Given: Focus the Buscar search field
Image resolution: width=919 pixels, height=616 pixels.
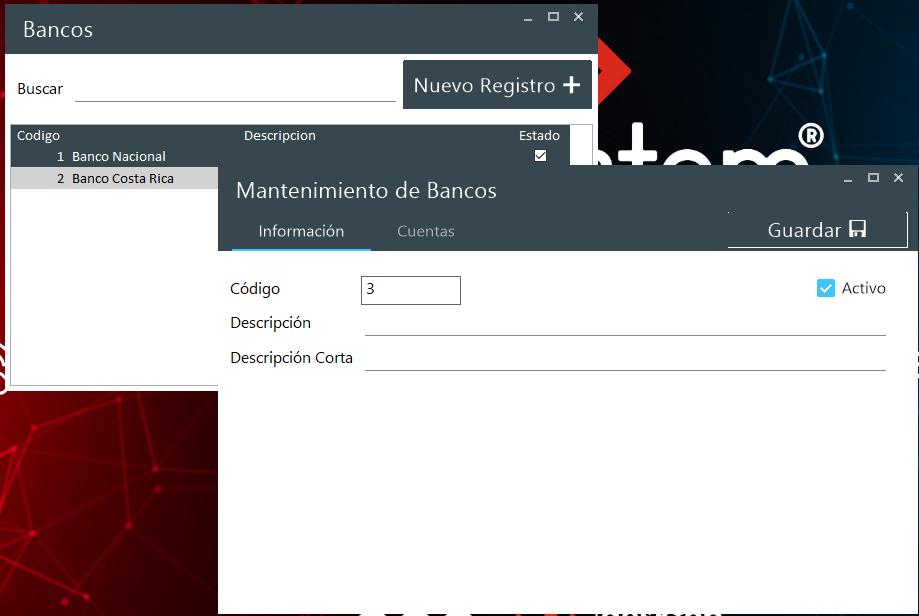Looking at the screenshot, I should pos(235,89).
